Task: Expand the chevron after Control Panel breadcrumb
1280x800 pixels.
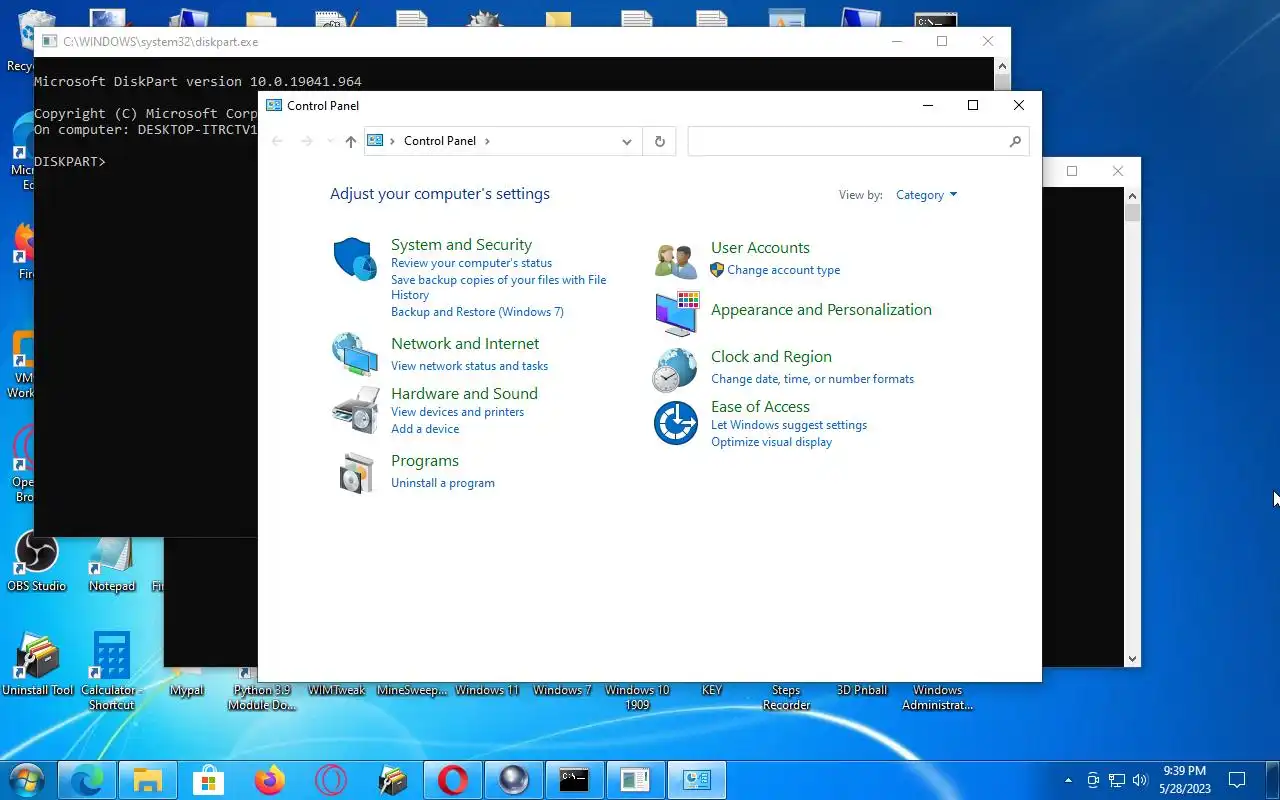Action: (x=487, y=141)
